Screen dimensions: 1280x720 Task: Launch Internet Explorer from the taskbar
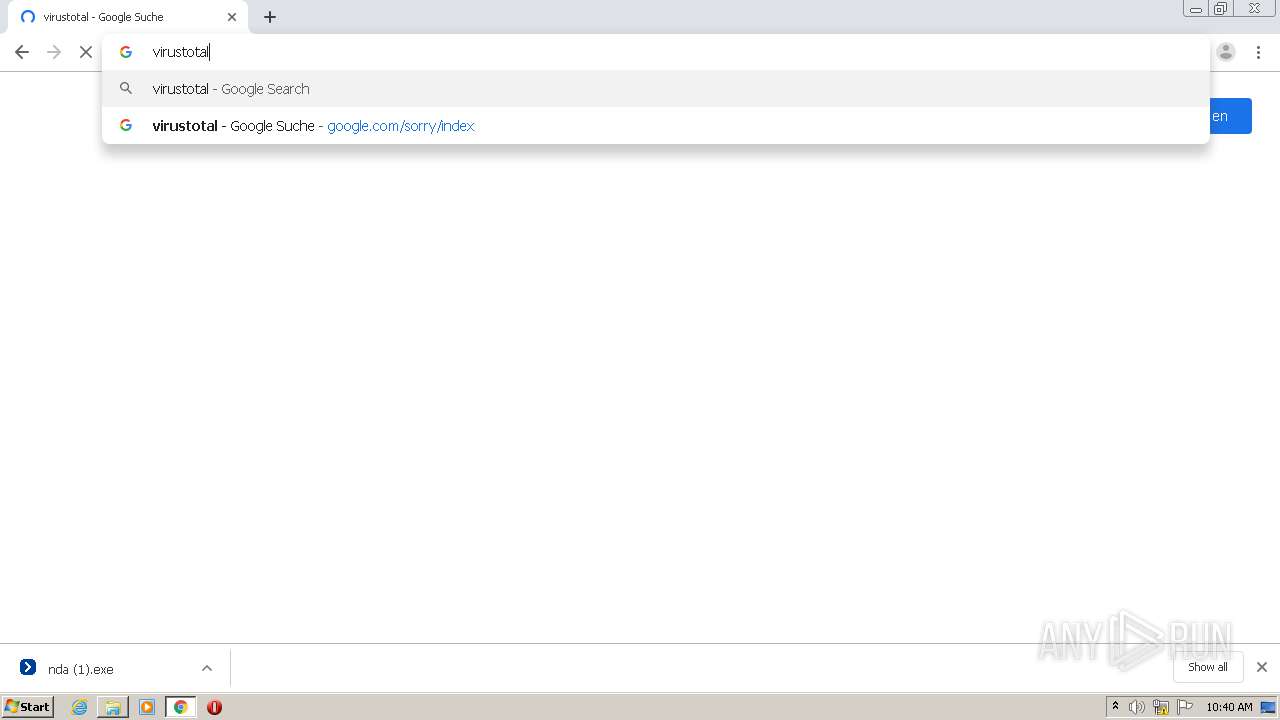[80, 707]
